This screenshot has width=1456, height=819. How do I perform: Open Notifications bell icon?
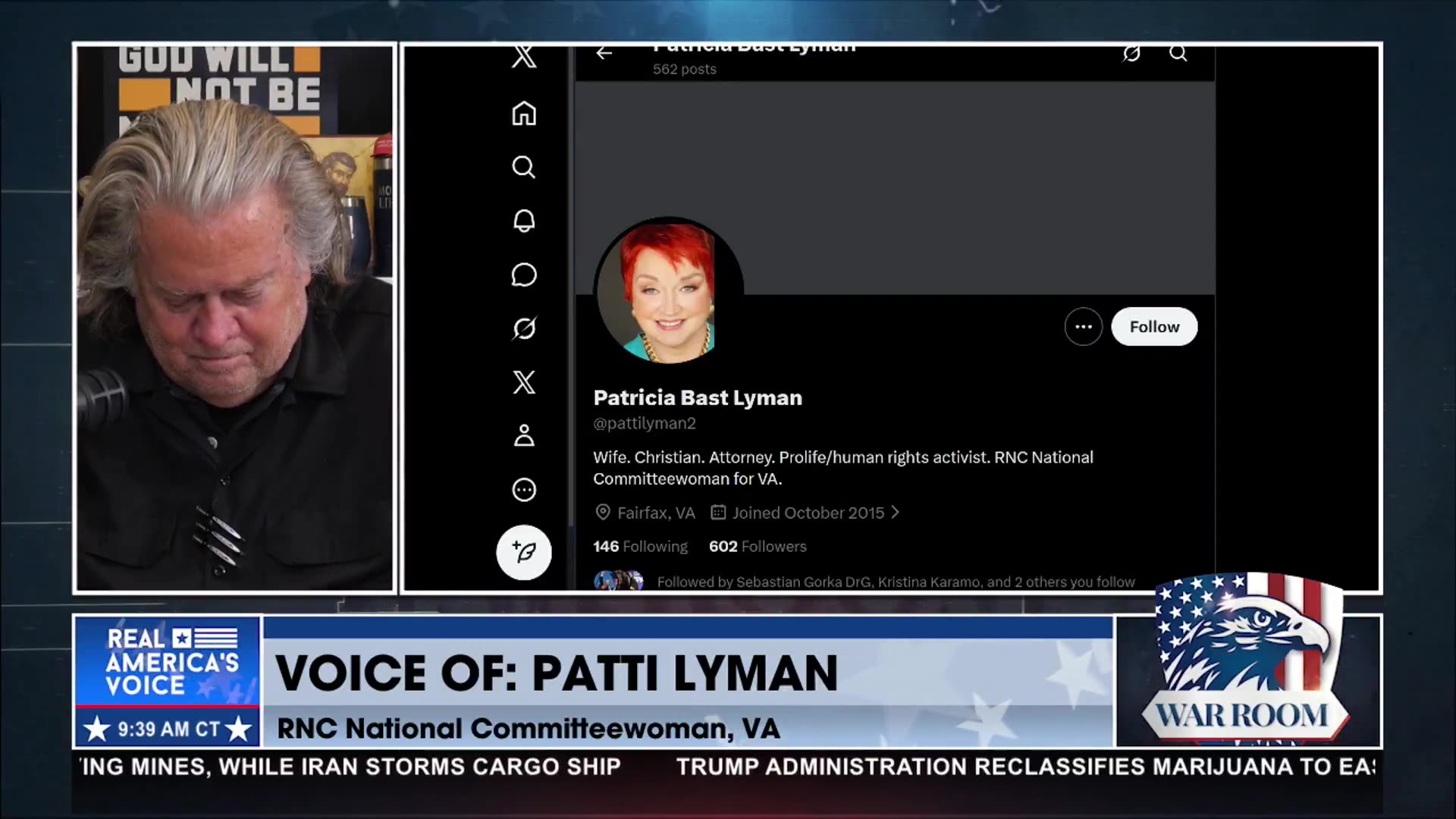(524, 221)
